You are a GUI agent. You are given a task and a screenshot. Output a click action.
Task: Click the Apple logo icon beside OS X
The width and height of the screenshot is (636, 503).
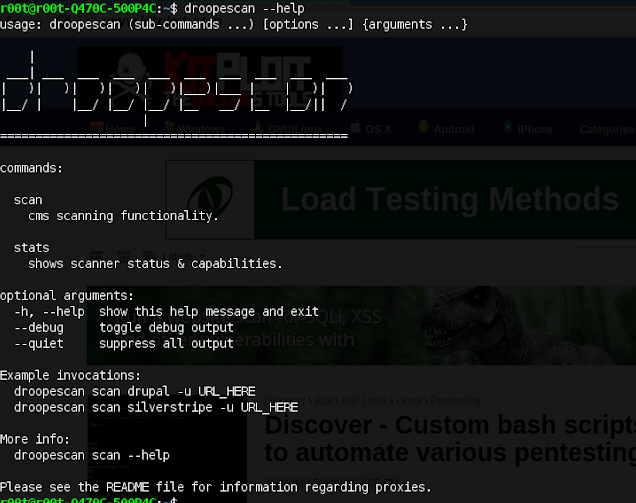pyautogui.click(x=356, y=127)
